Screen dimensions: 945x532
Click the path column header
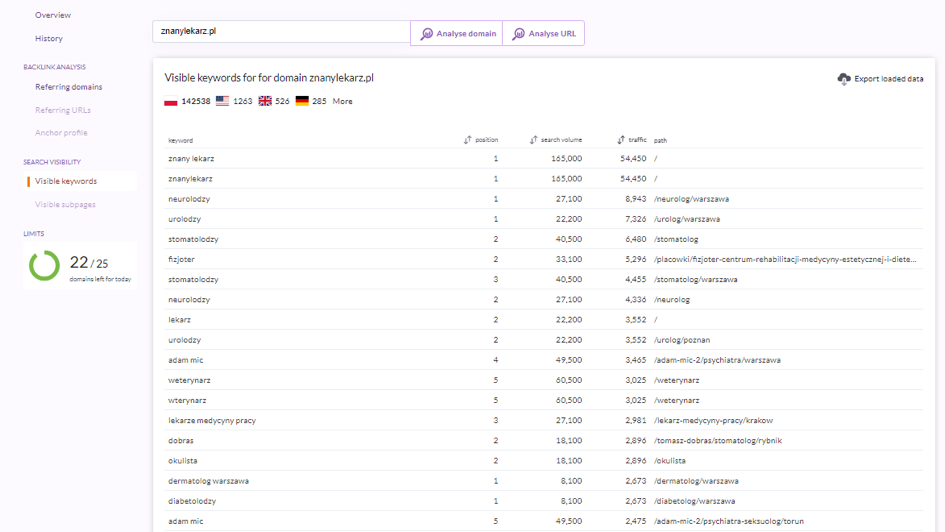tap(661, 140)
